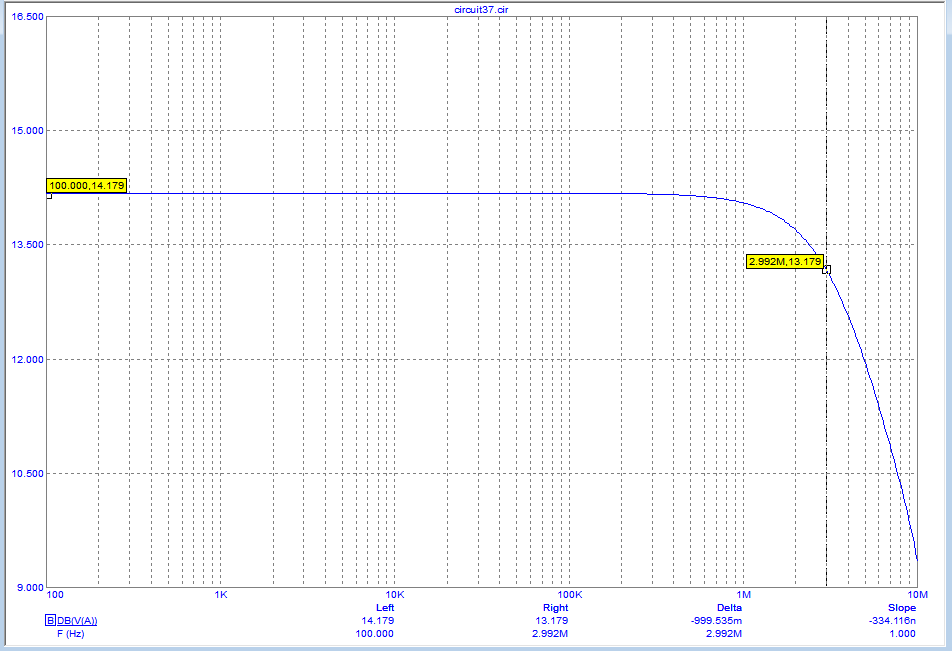952x651 pixels.
Task: Click the Left column header
Action: pos(385,607)
